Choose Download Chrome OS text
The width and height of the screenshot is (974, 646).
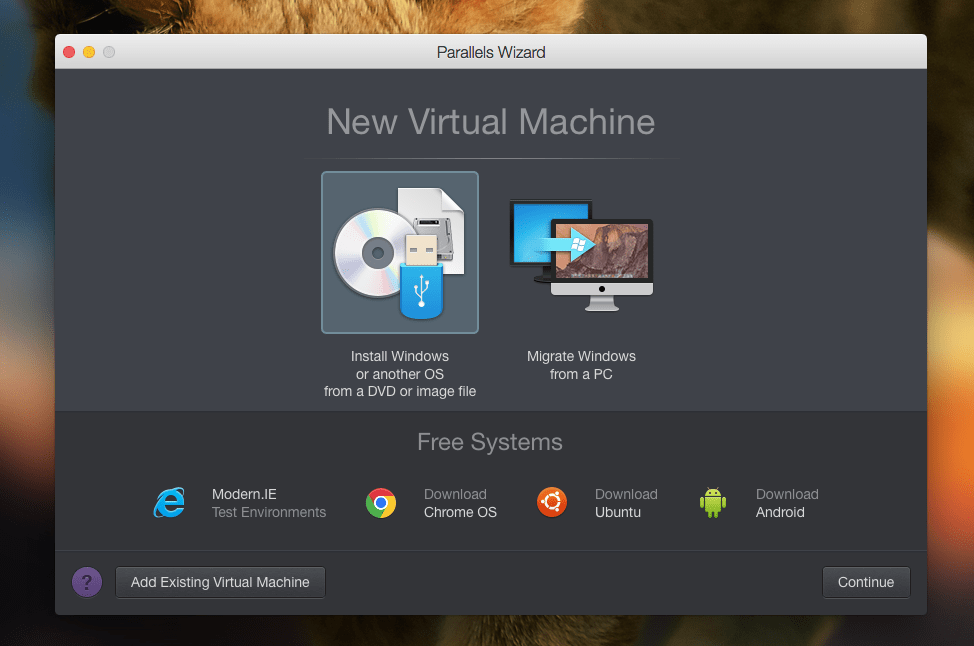tap(460, 503)
